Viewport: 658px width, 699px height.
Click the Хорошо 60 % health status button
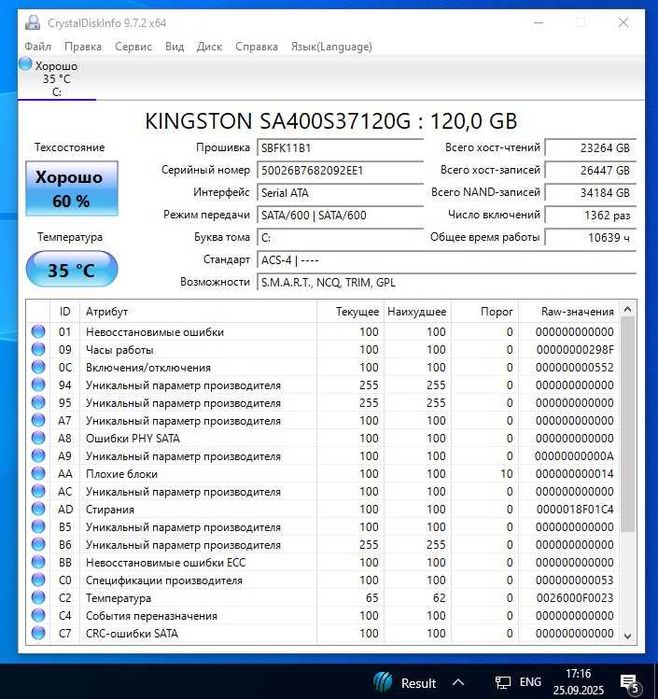tap(72, 189)
